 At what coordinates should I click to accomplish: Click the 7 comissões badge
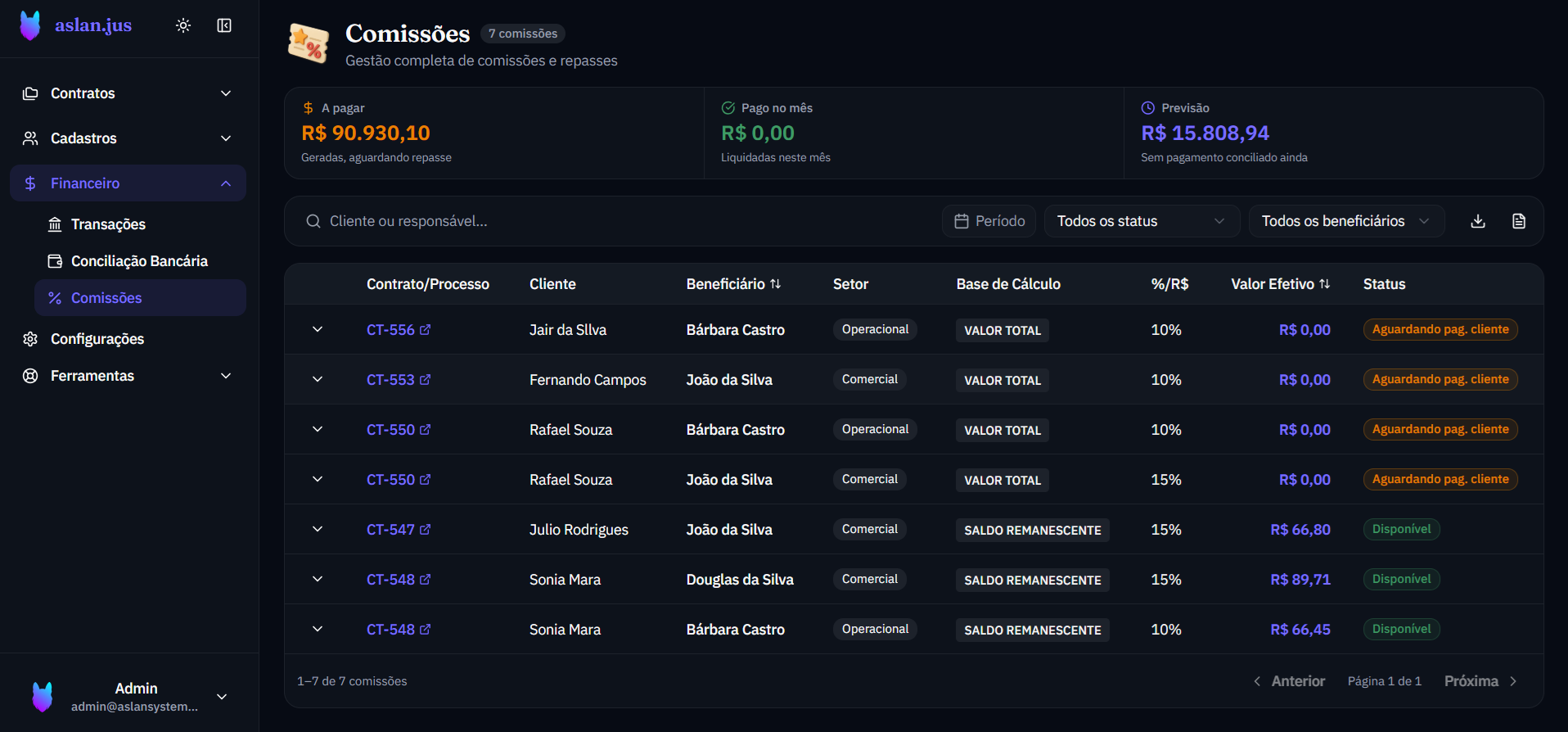tap(523, 34)
